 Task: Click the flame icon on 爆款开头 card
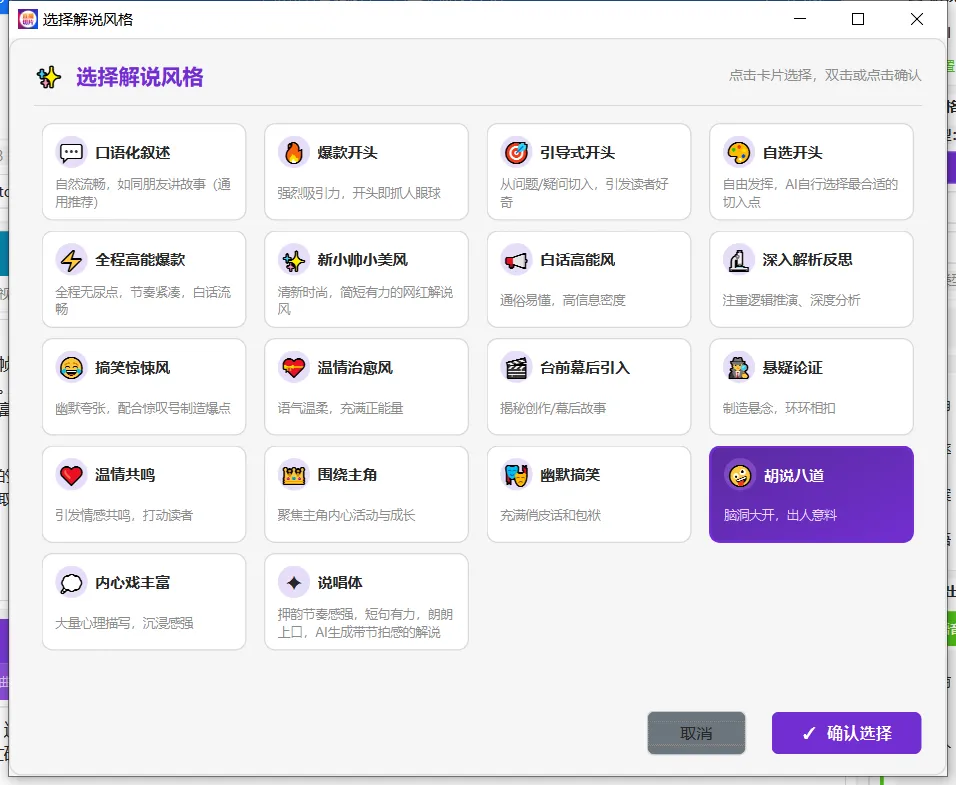point(293,152)
